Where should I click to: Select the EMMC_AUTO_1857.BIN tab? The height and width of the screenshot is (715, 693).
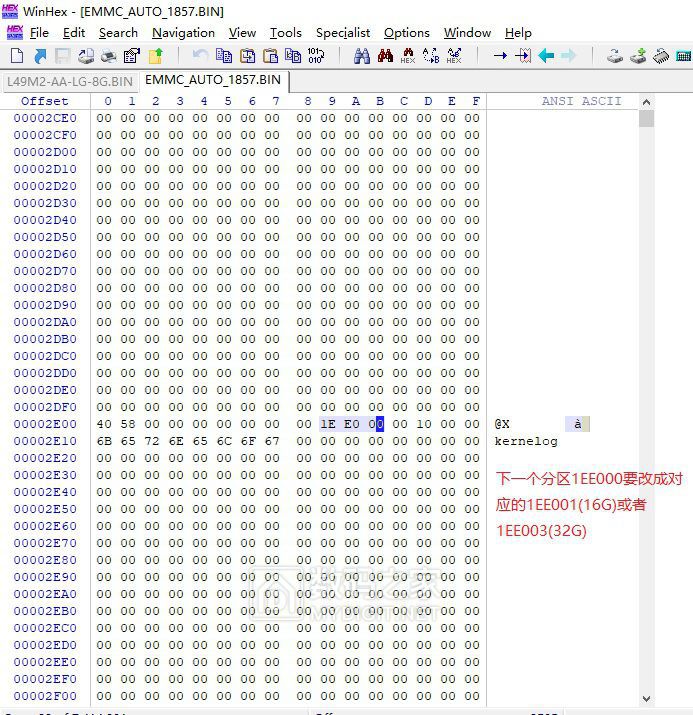click(x=213, y=80)
